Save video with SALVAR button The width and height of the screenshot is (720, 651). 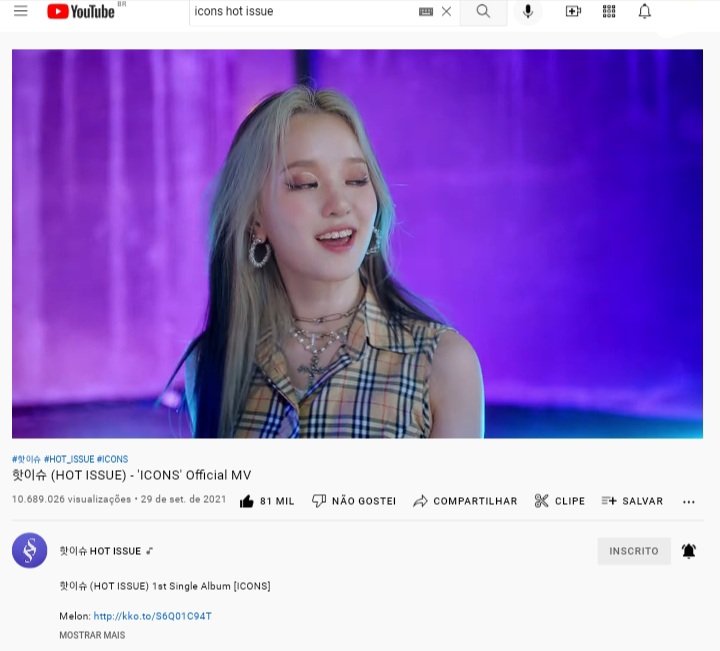coord(632,501)
